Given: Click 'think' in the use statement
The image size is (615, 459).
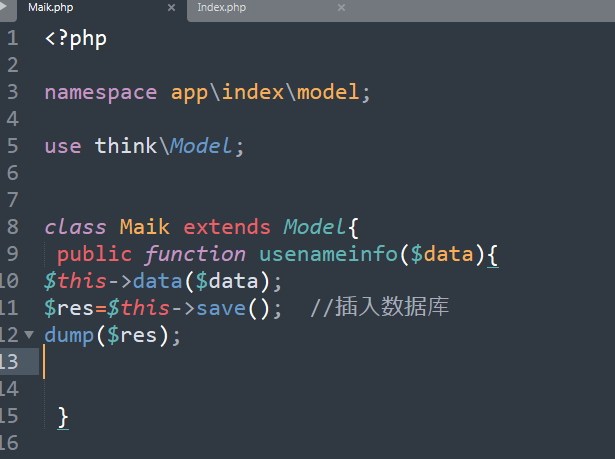Looking at the screenshot, I should [126, 146].
